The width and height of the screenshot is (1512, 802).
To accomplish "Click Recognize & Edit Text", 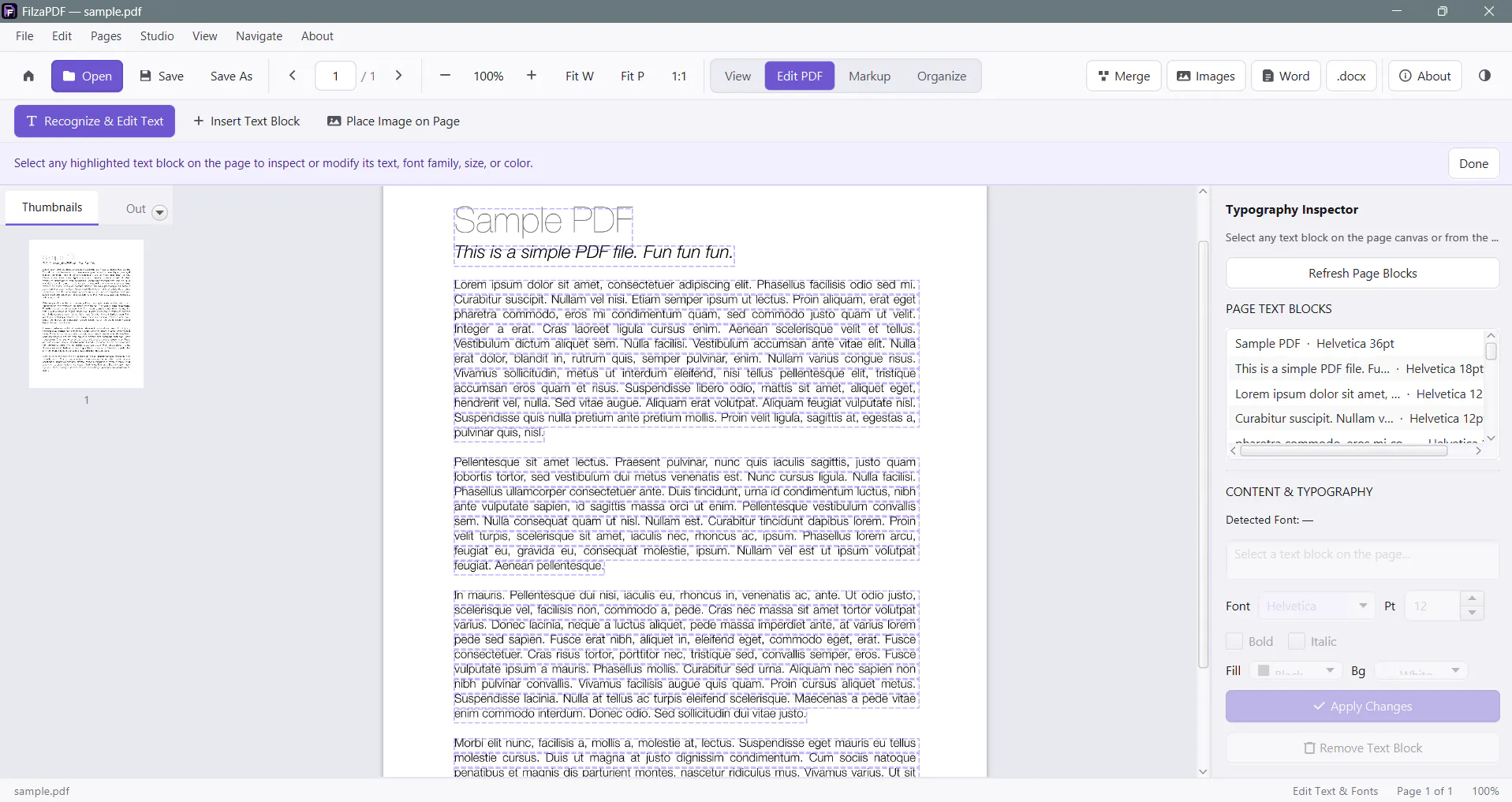I will [95, 121].
